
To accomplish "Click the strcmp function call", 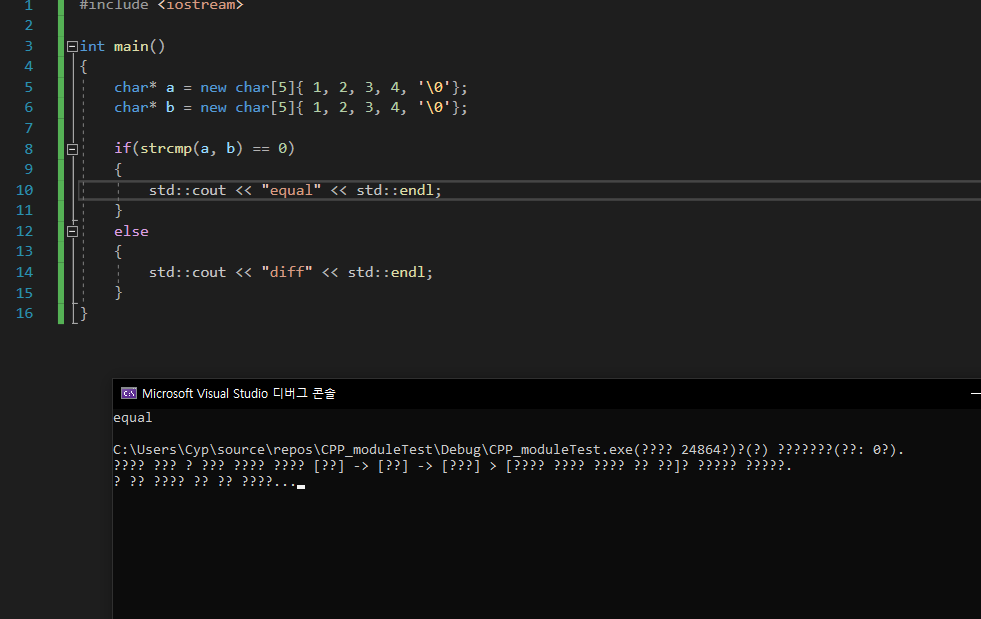I will (x=166, y=148).
